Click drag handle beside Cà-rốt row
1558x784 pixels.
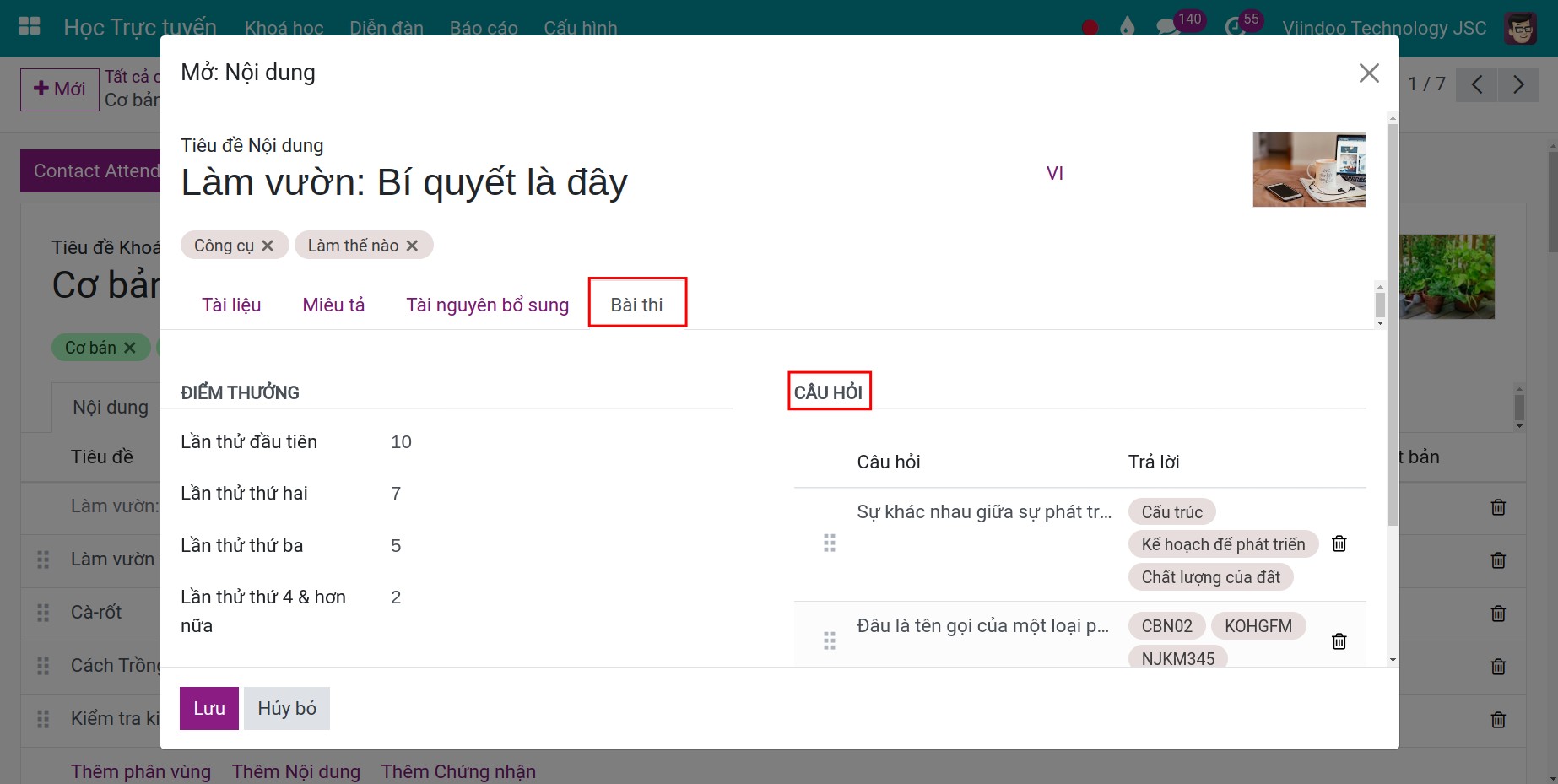(43, 613)
